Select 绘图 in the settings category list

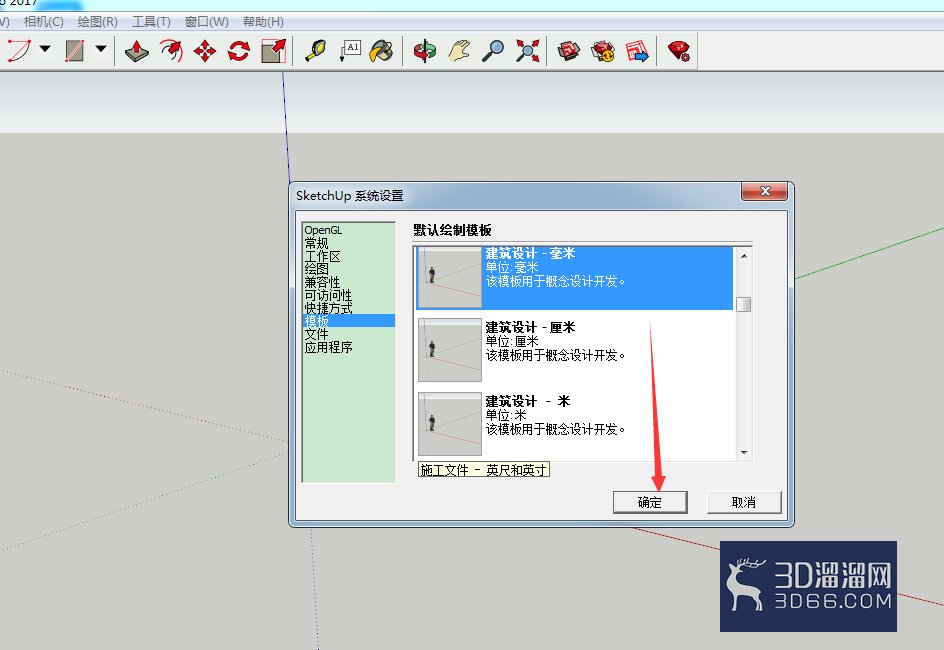349,269
